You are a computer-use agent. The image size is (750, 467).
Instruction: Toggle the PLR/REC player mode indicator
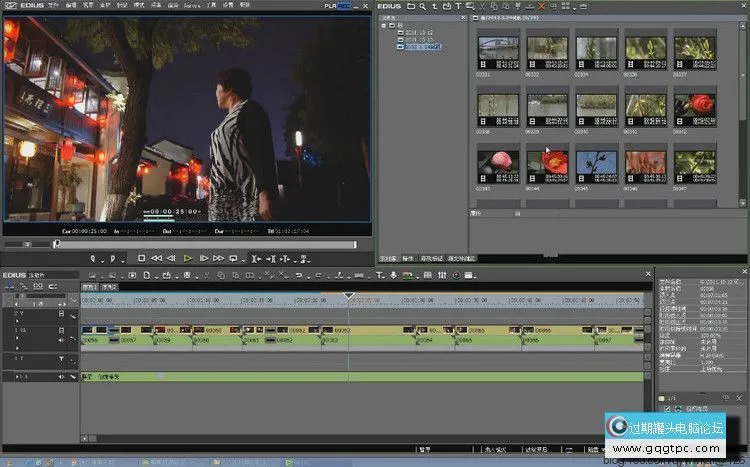point(338,6)
